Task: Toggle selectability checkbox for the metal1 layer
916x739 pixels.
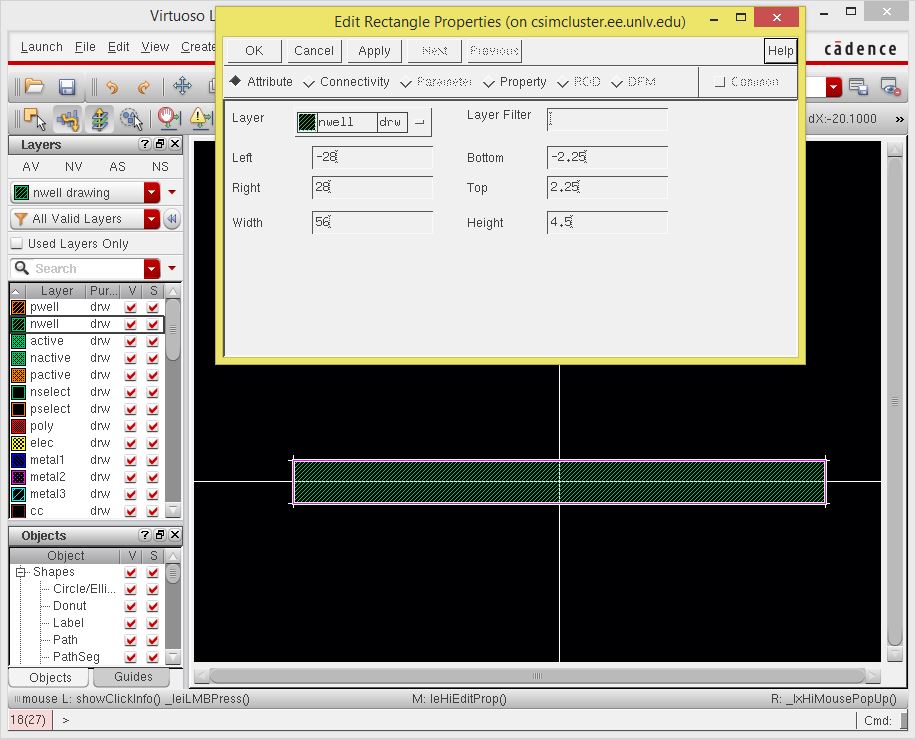Action: pyautogui.click(x=153, y=460)
